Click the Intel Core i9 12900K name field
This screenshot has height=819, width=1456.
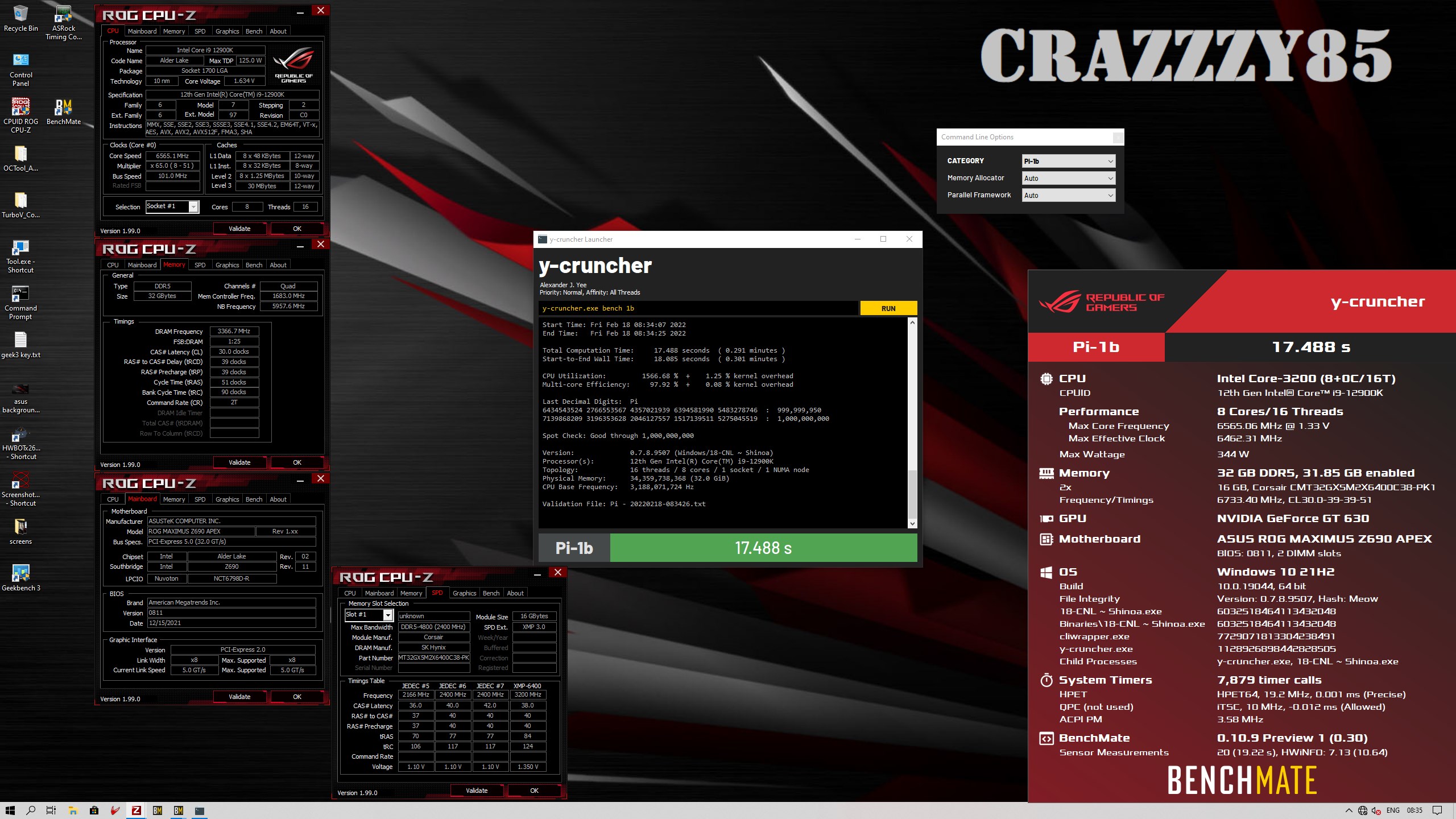point(205,50)
